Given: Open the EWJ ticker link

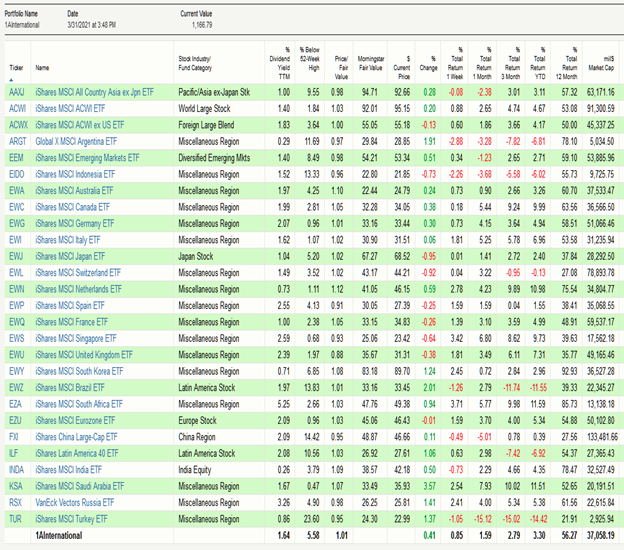Looking at the screenshot, I should point(16,256).
